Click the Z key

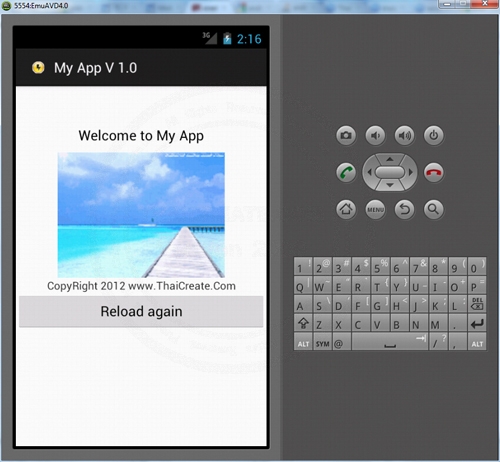(x=322, y=323)
